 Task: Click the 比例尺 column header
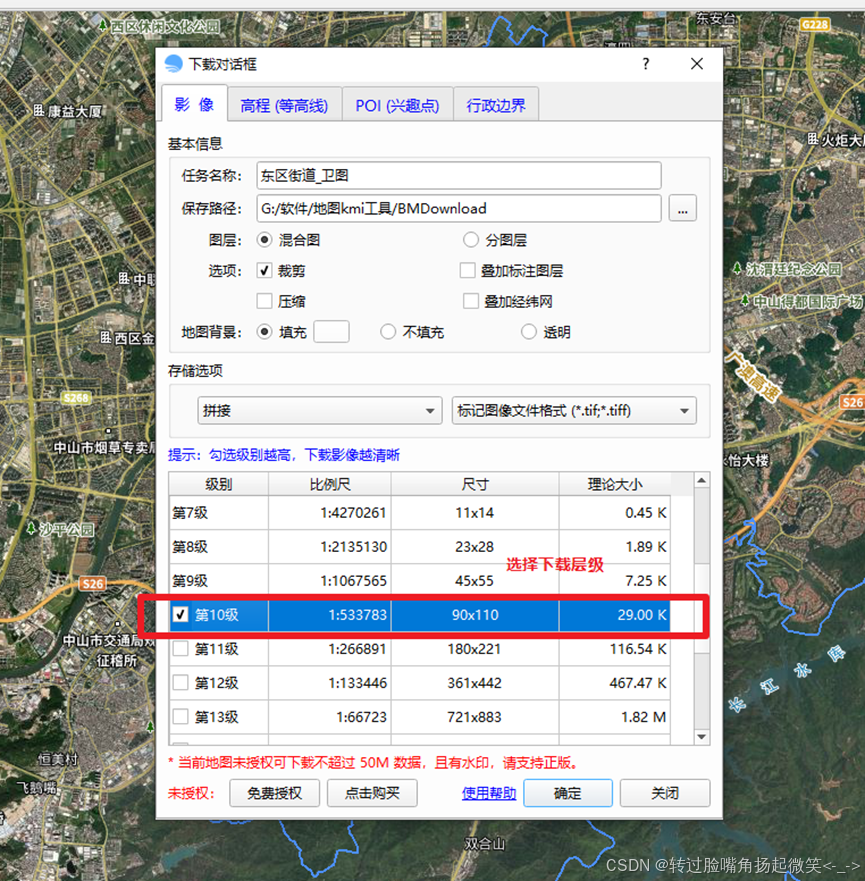click(x=330, y=484)
